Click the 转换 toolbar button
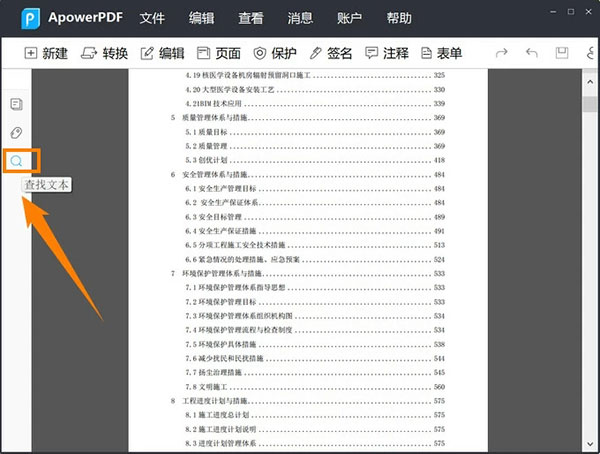Viewport: 600px width, 454px height. (104, 53)
